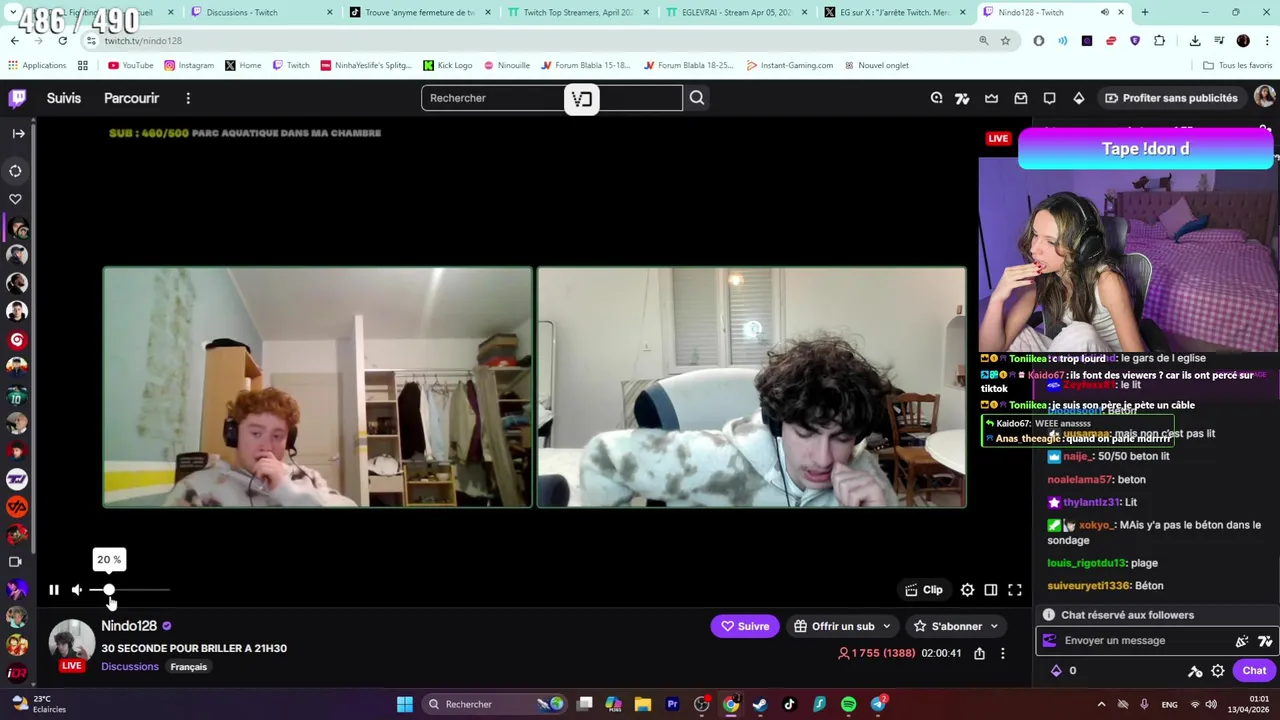Adjust the player volume slider handle

click(x=109, y=590)
